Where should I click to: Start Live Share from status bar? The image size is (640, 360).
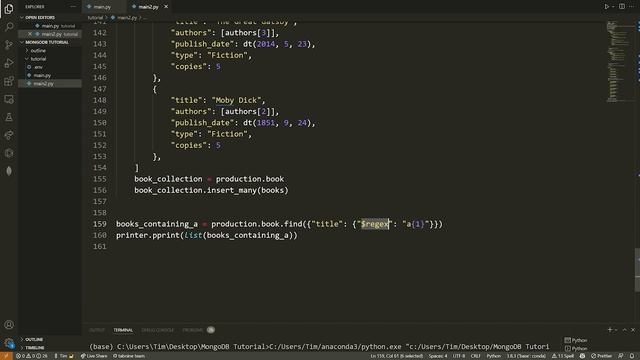(x=94, y=356)
